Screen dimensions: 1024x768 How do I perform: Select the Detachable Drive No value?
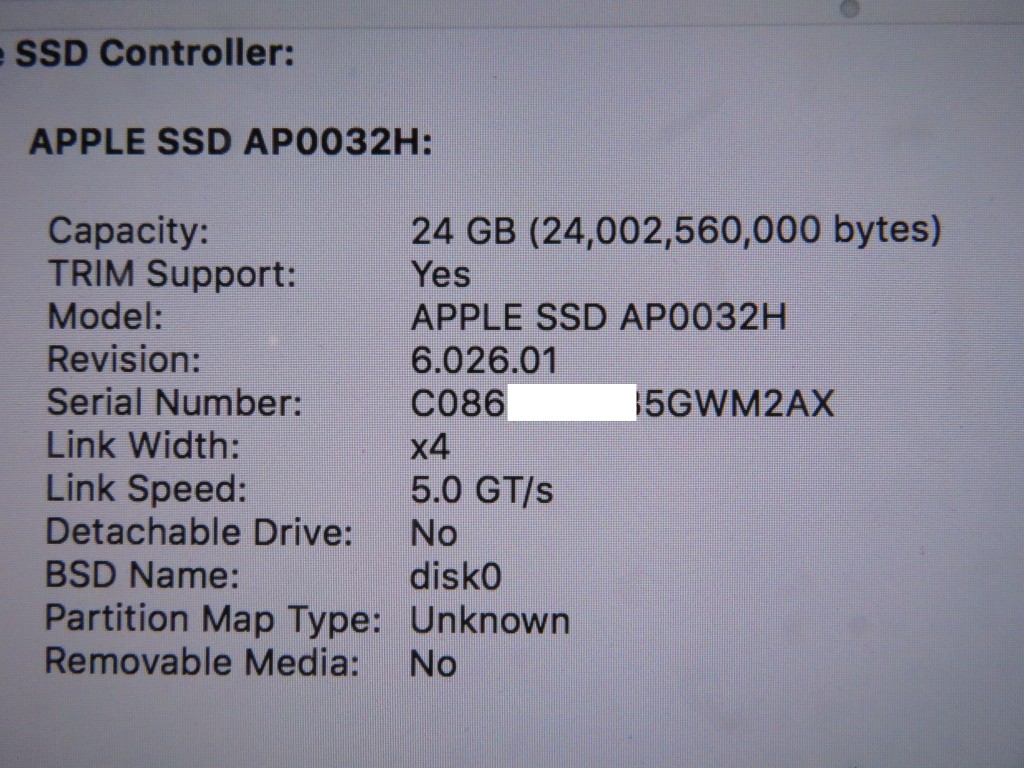coord(434,534)
